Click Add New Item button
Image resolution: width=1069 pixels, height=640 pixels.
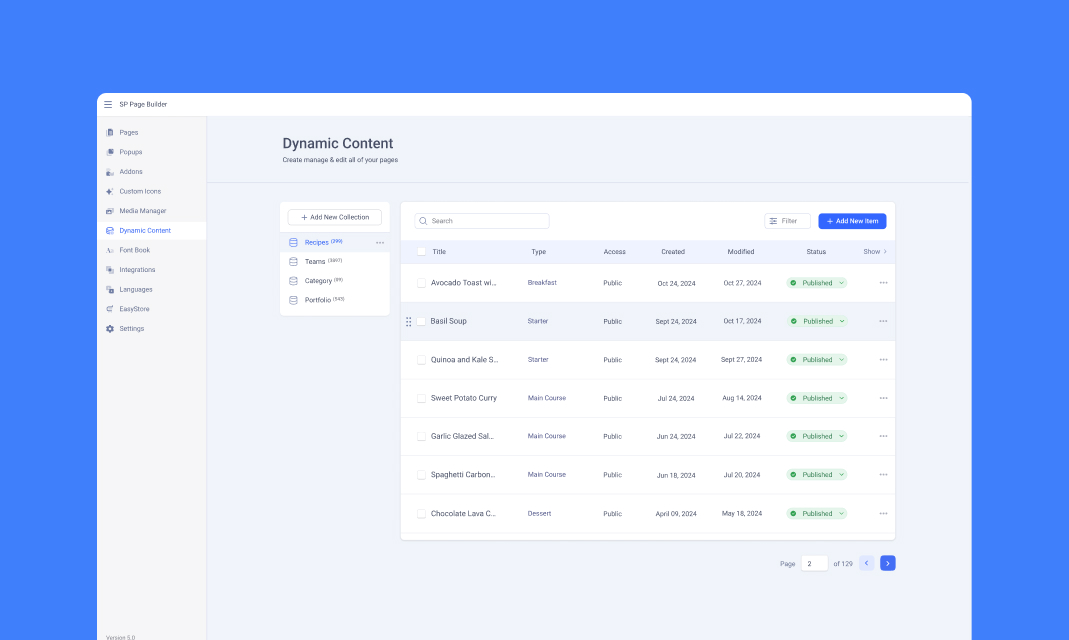click(852, 221)
